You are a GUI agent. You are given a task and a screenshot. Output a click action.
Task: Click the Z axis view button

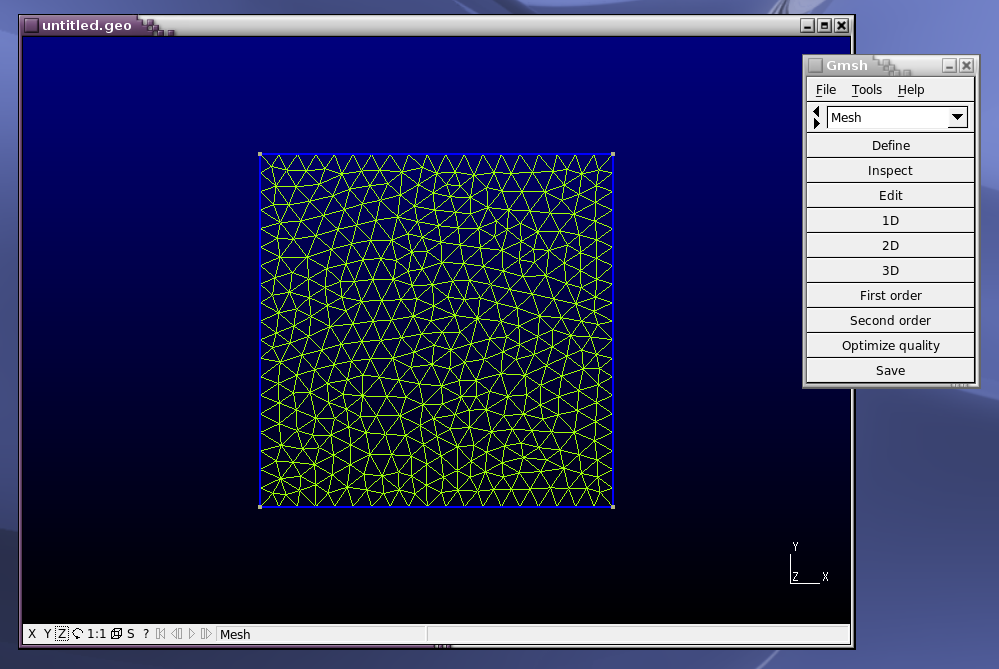click(62, 634)
